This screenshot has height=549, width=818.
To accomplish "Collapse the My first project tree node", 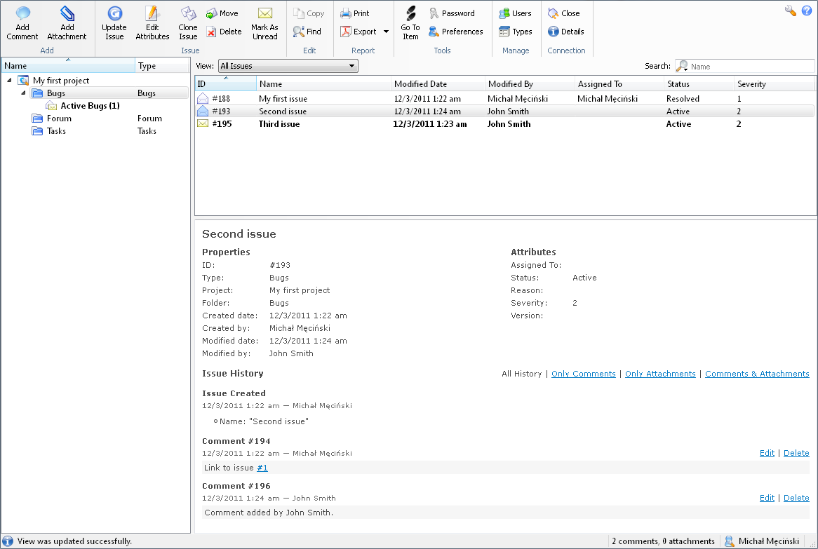I will click(9, 80).
